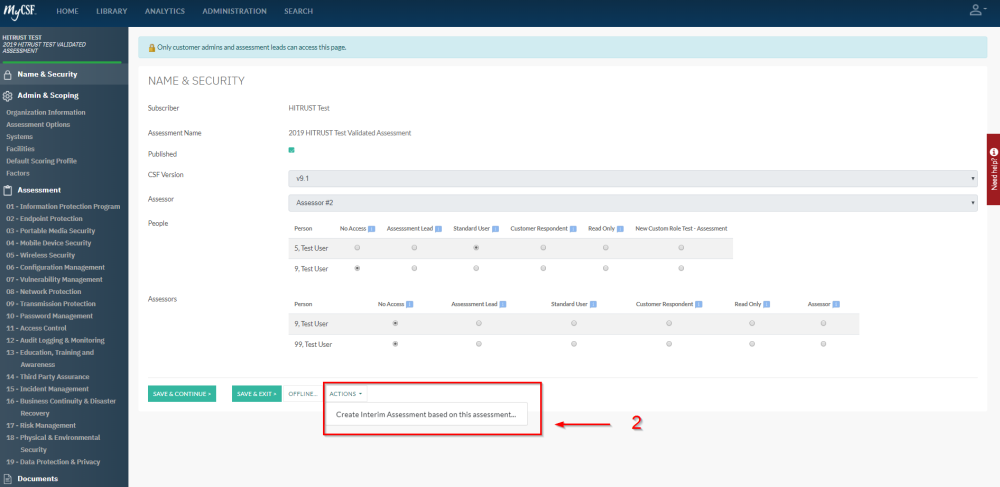Click info icon next to People No Access
This screenshot has width=1000, height=487.
[371, 229]
